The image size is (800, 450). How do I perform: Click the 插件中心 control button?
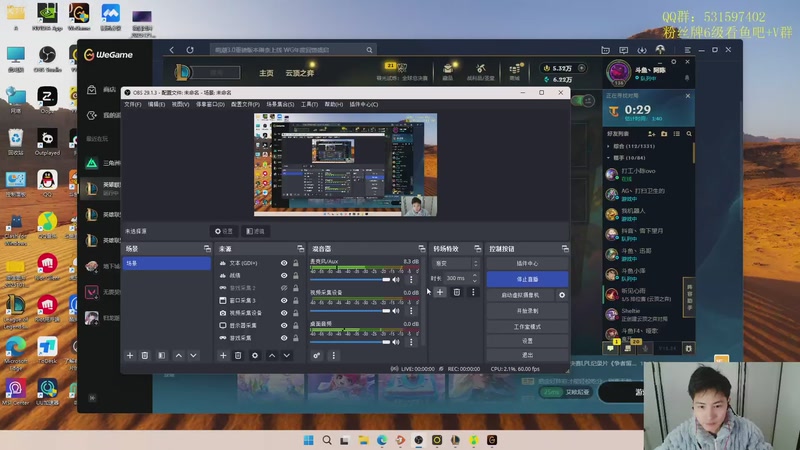tap(527, 263)
